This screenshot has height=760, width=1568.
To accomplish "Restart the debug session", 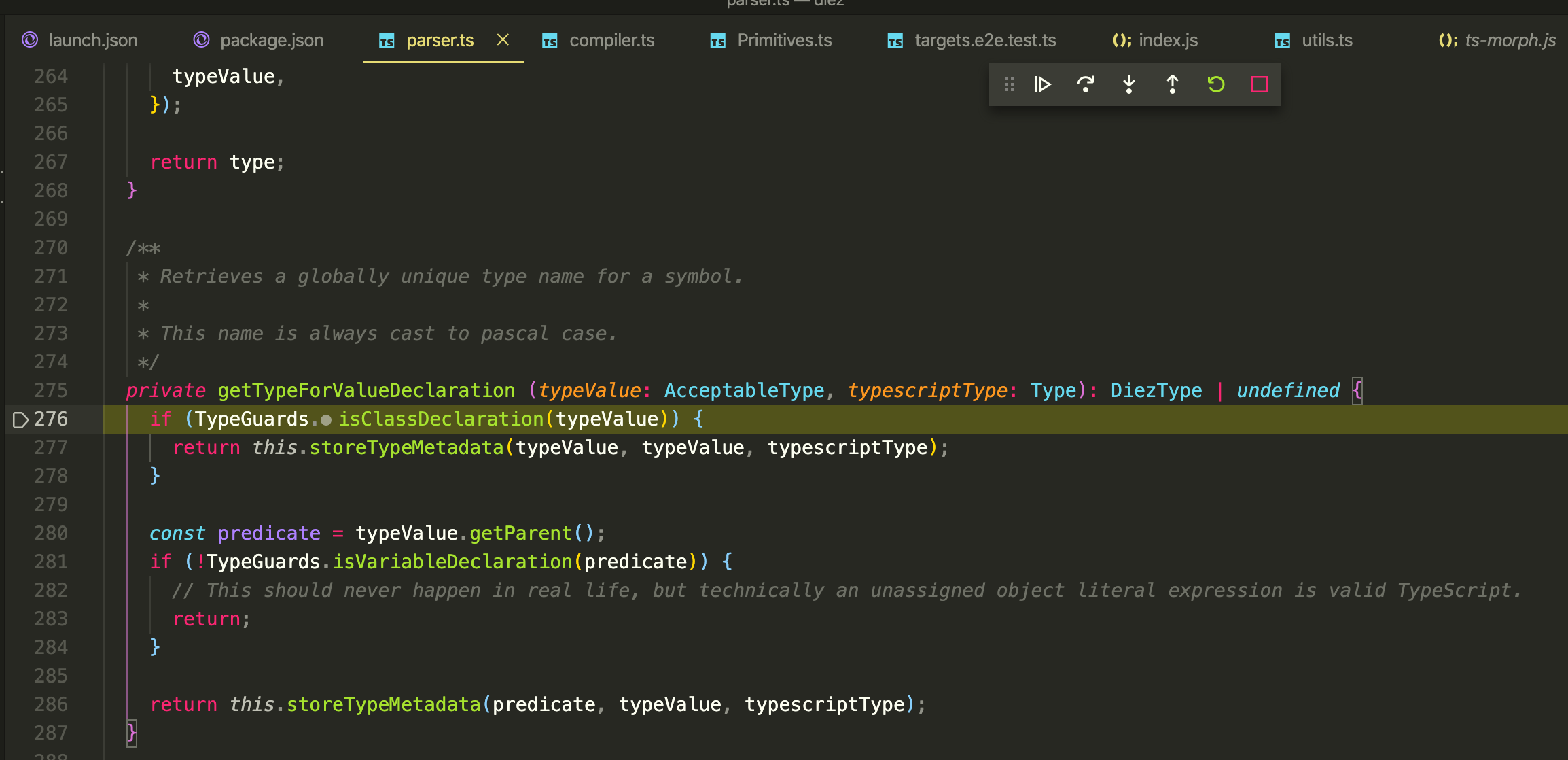I will point(1215,84).
